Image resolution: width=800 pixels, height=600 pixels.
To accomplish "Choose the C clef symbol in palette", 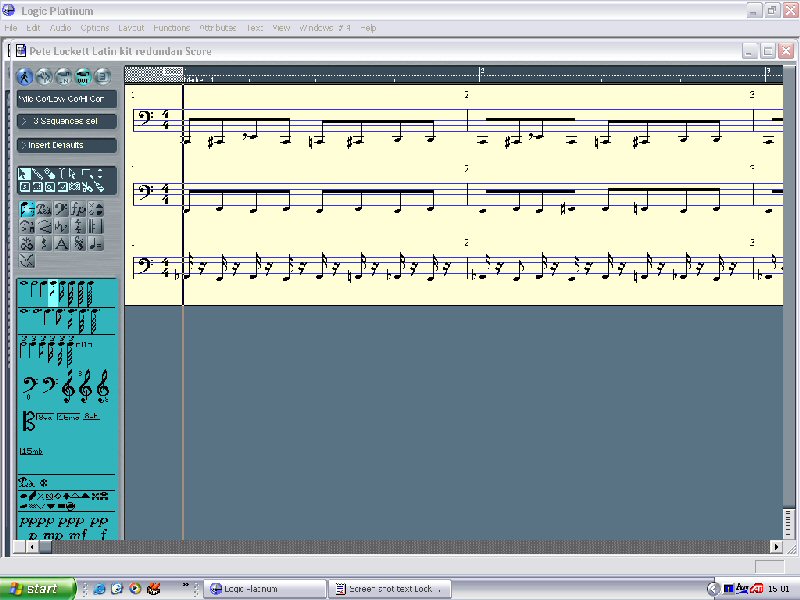I will tap(26, 421).
